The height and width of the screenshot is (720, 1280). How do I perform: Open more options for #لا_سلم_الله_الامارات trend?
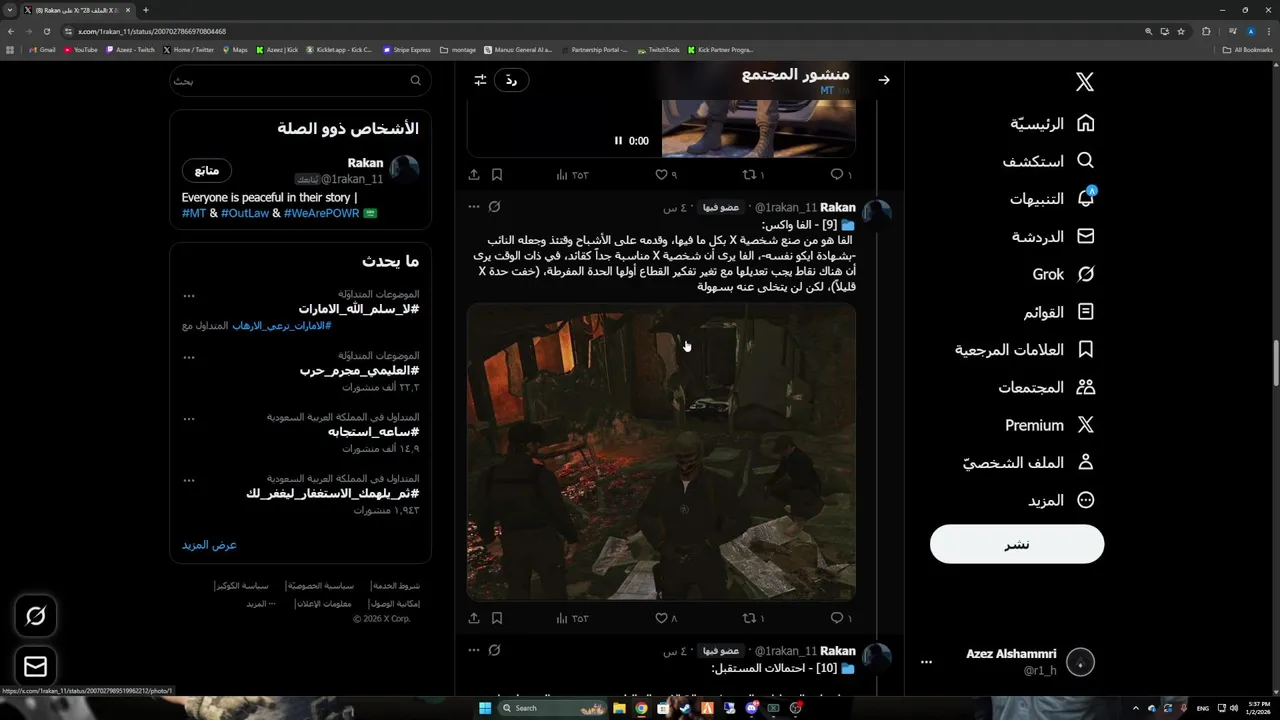189,296
